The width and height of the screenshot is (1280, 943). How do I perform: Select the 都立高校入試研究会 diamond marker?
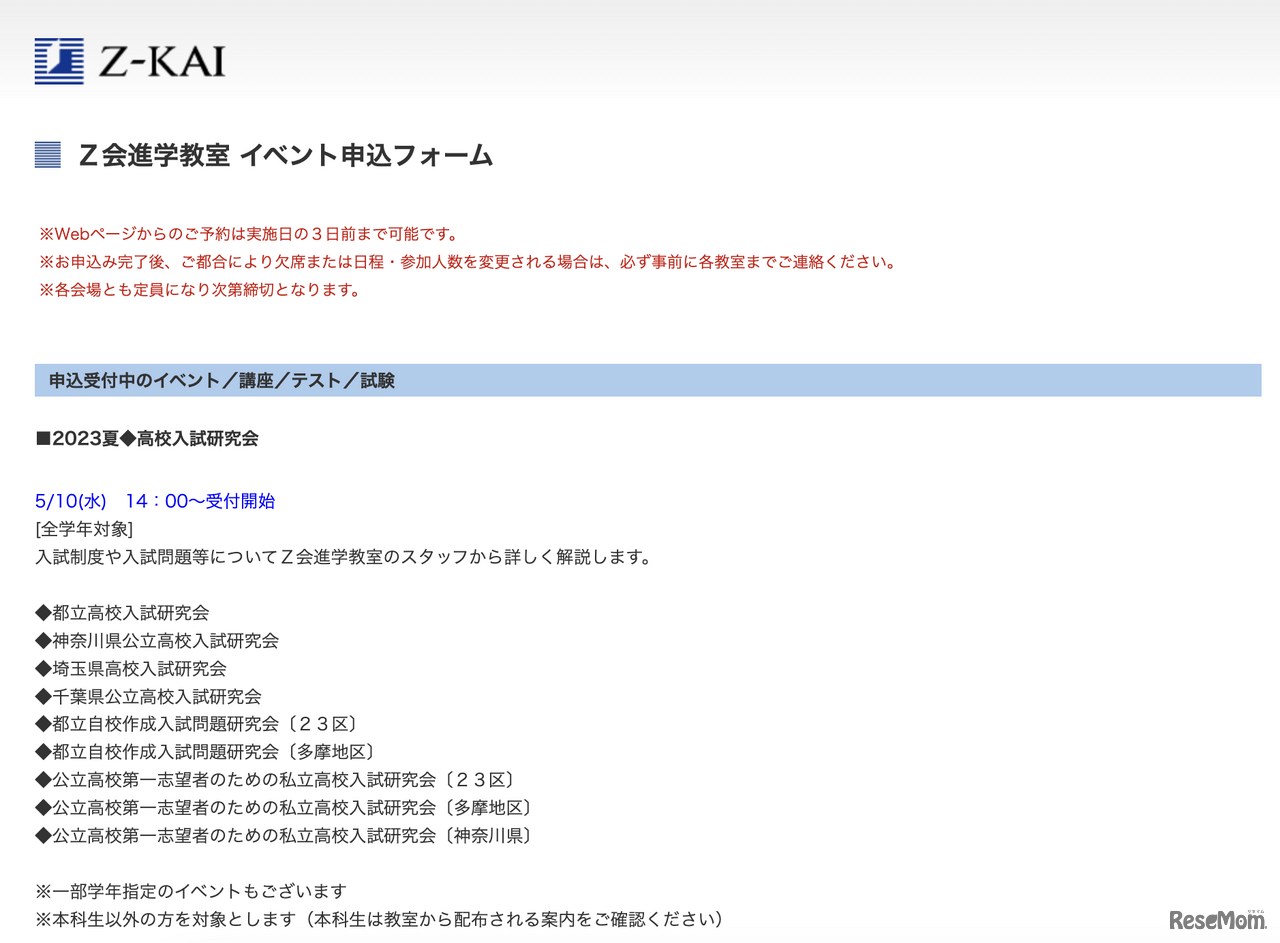pos(40,612)
